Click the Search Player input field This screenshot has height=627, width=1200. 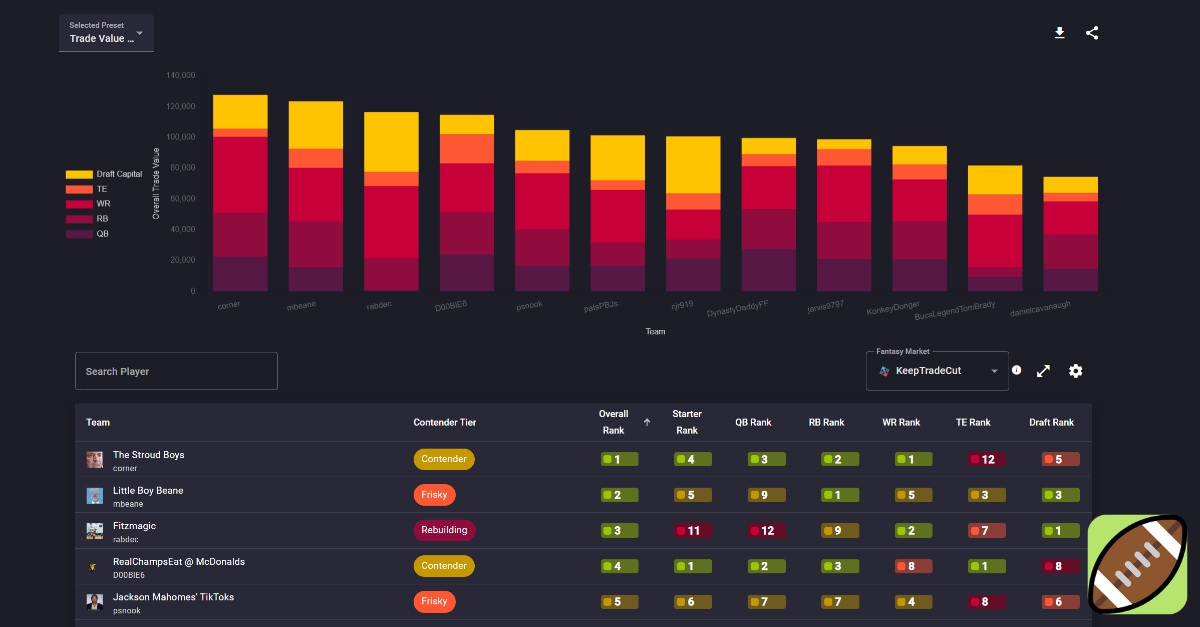point(176,371)
